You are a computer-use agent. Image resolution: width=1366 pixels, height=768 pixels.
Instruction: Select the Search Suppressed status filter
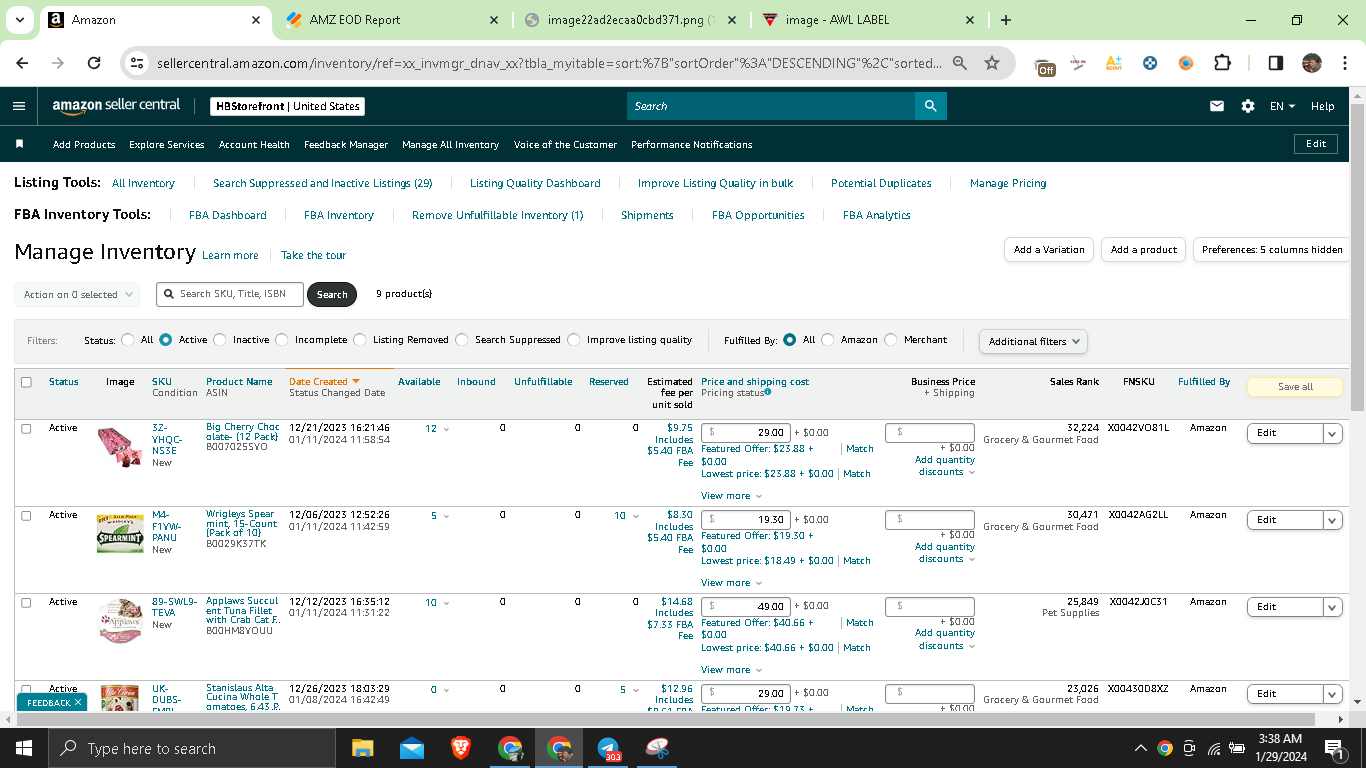point(462,340)
